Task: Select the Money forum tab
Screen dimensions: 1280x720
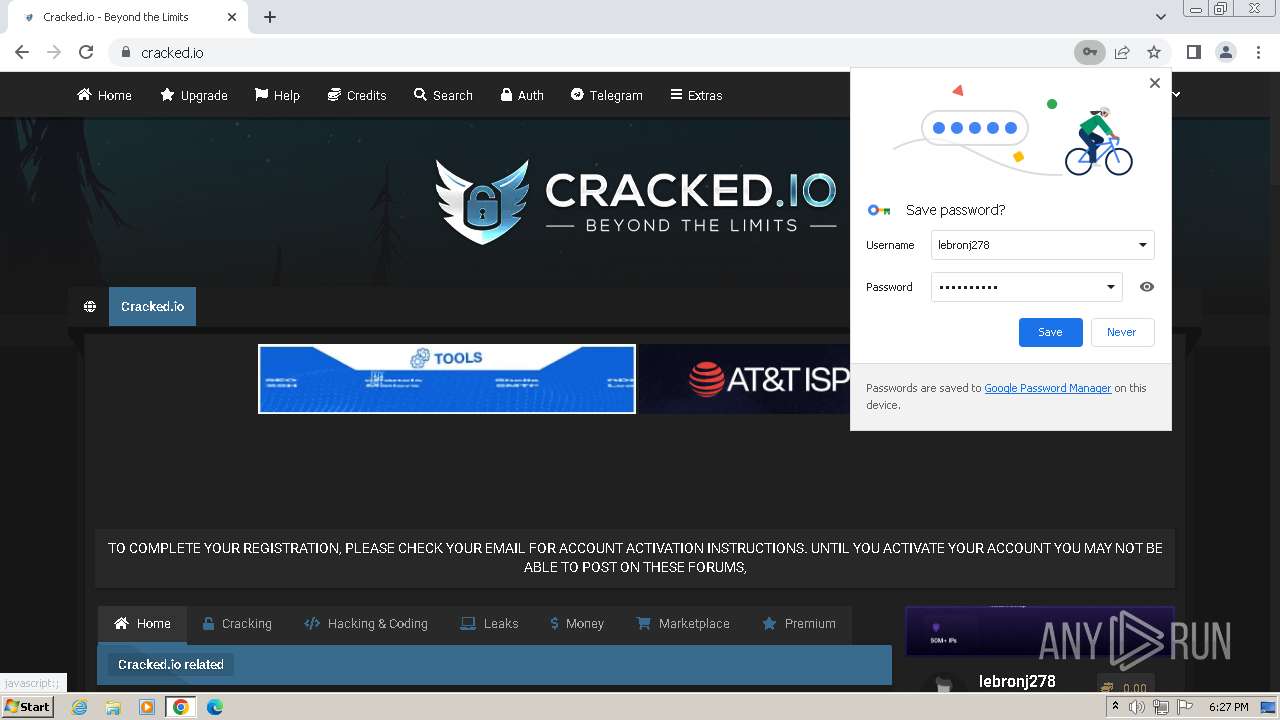Action: point(577,623)
